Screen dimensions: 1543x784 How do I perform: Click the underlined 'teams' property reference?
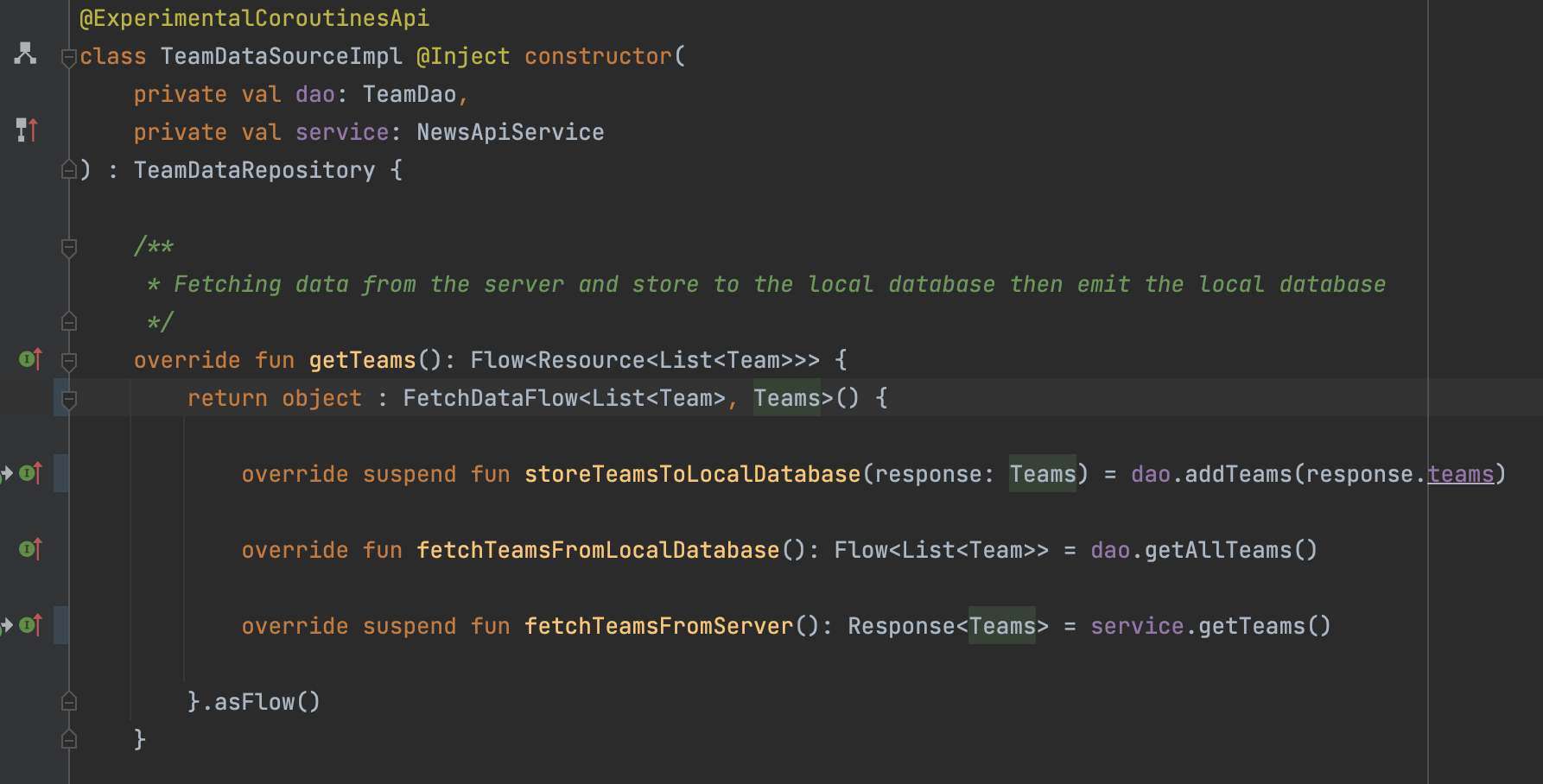point(1460,474)
